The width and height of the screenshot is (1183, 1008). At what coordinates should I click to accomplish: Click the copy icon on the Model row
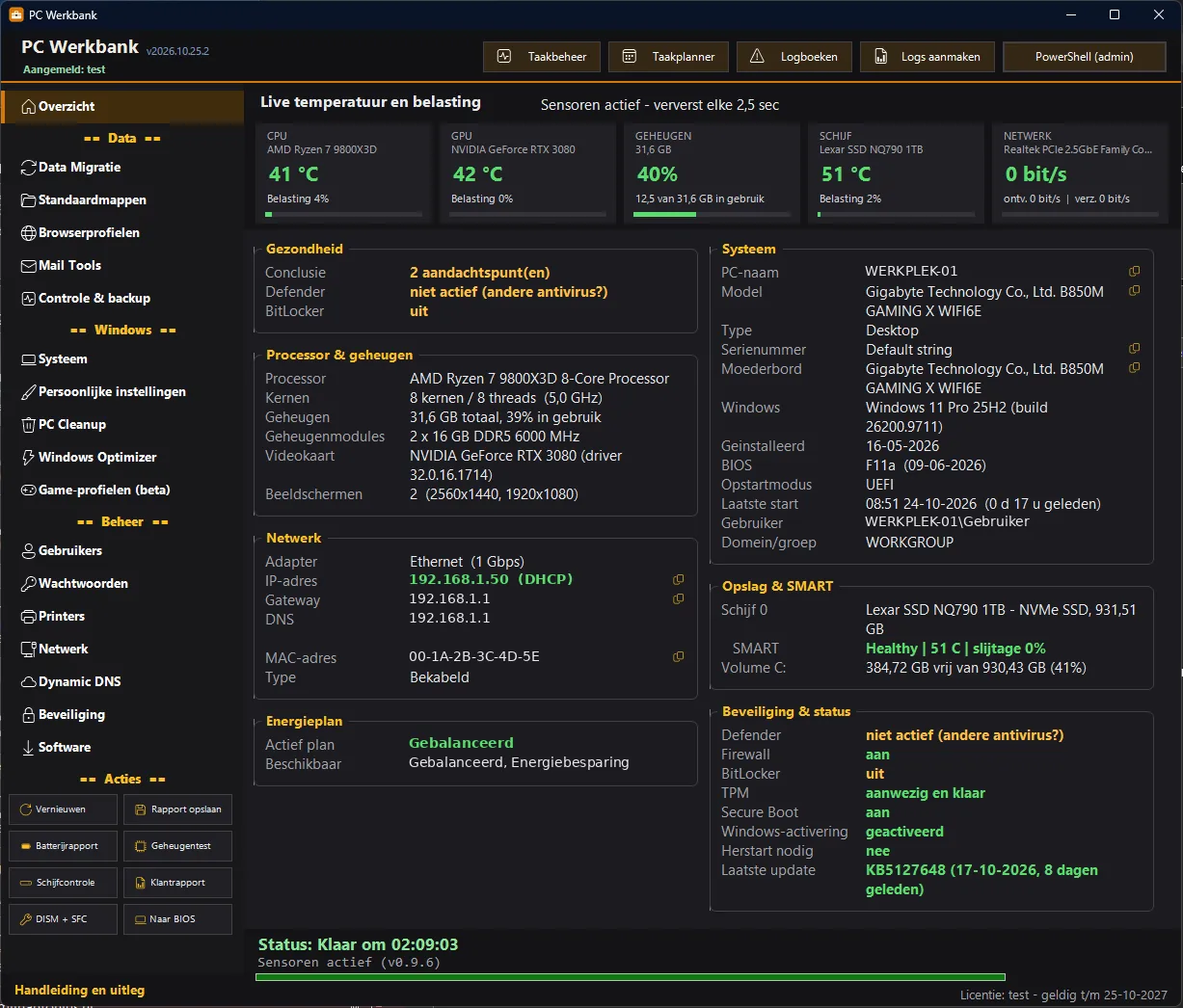[x=1134, y=291]
